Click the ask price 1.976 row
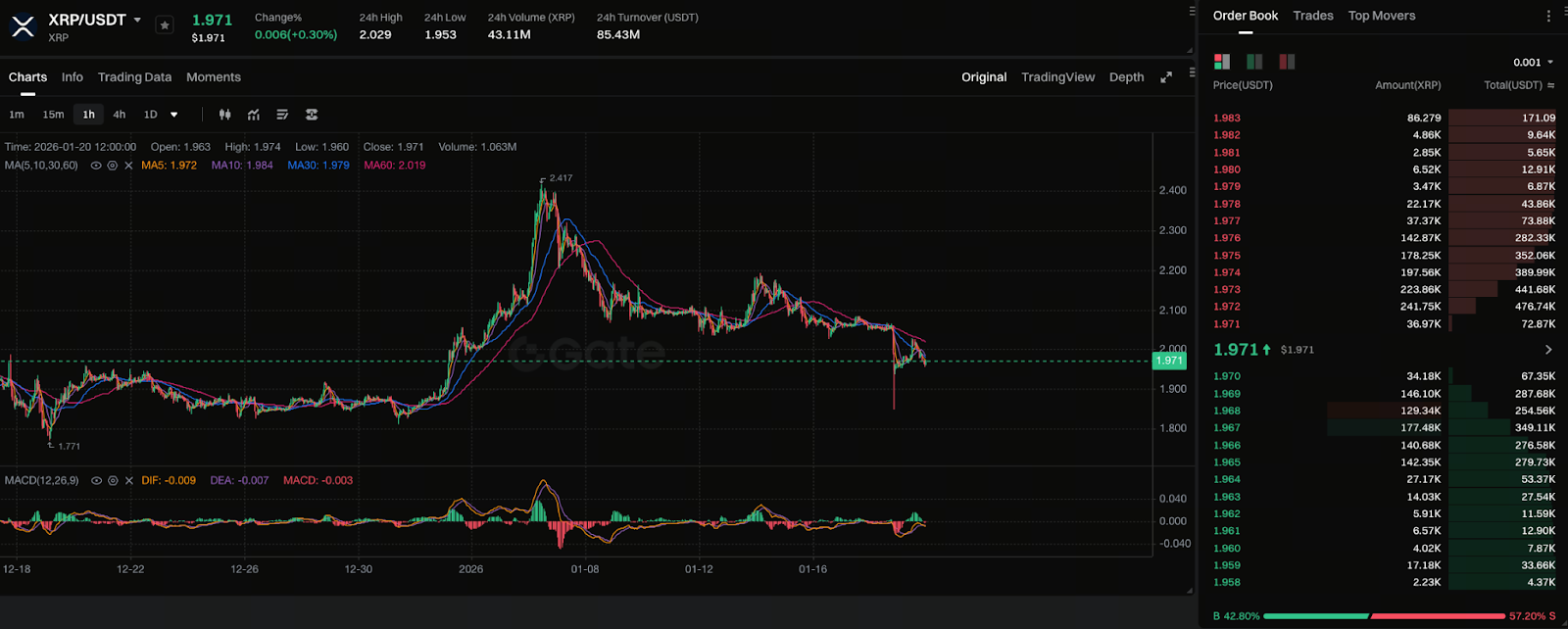The image size is (1568, 629). (x=1384, y=238)
